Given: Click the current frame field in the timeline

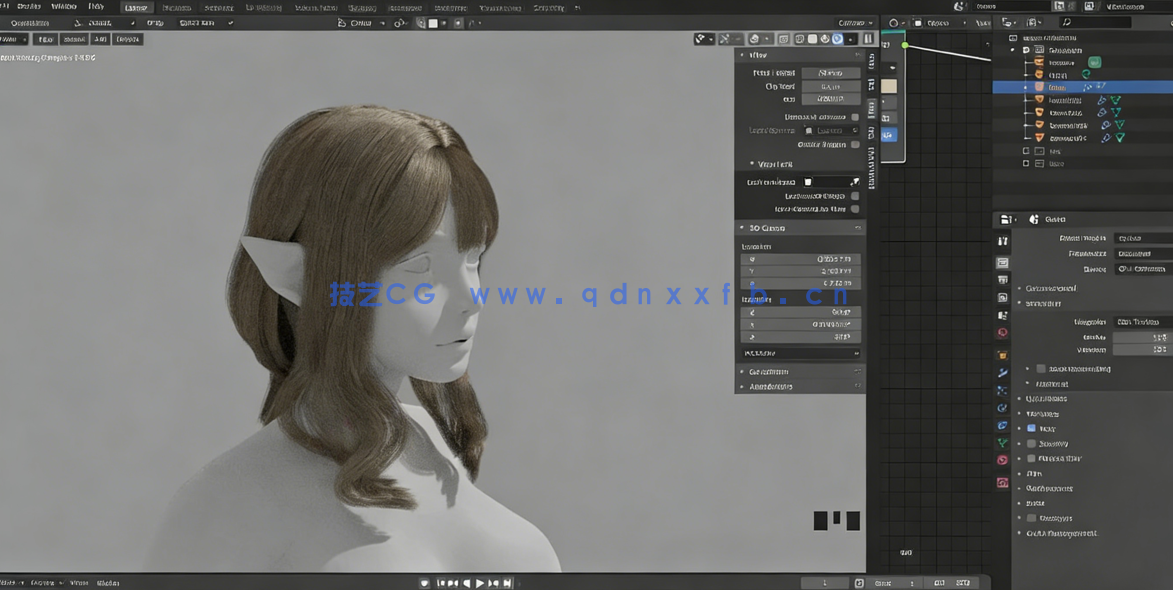Looking at the screenshot, I should point(825,582).
